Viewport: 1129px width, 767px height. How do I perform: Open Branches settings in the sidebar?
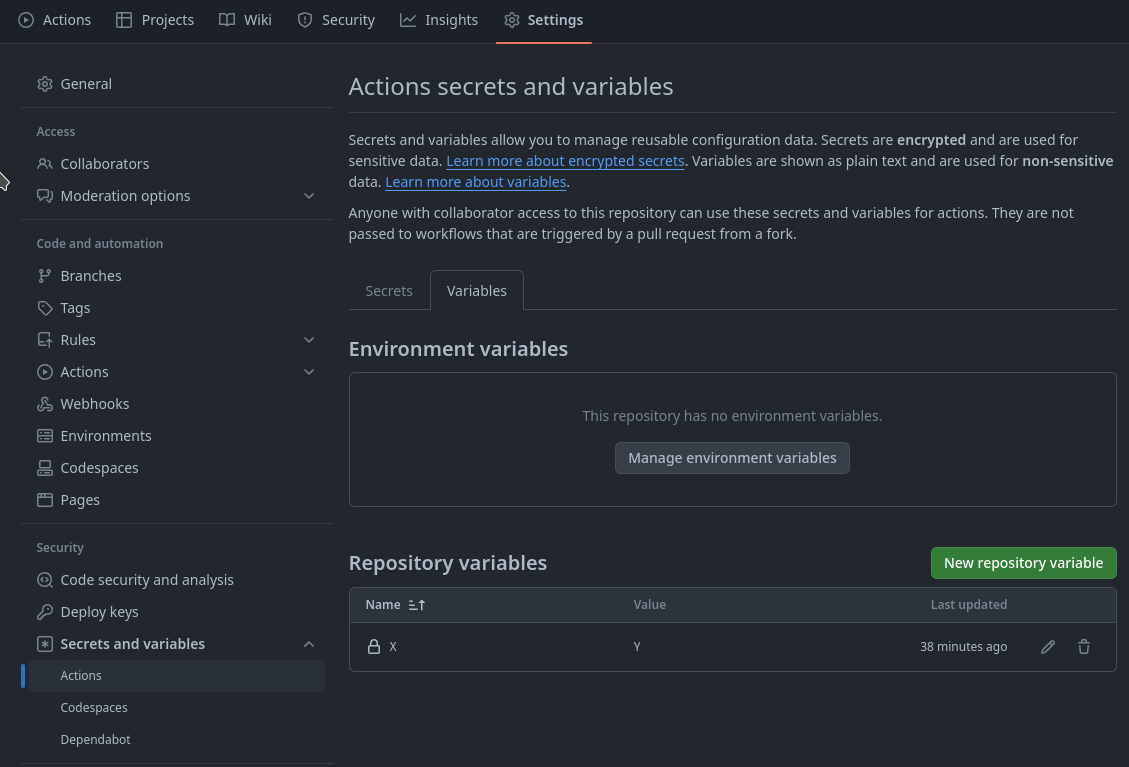[x=91, y=276]
